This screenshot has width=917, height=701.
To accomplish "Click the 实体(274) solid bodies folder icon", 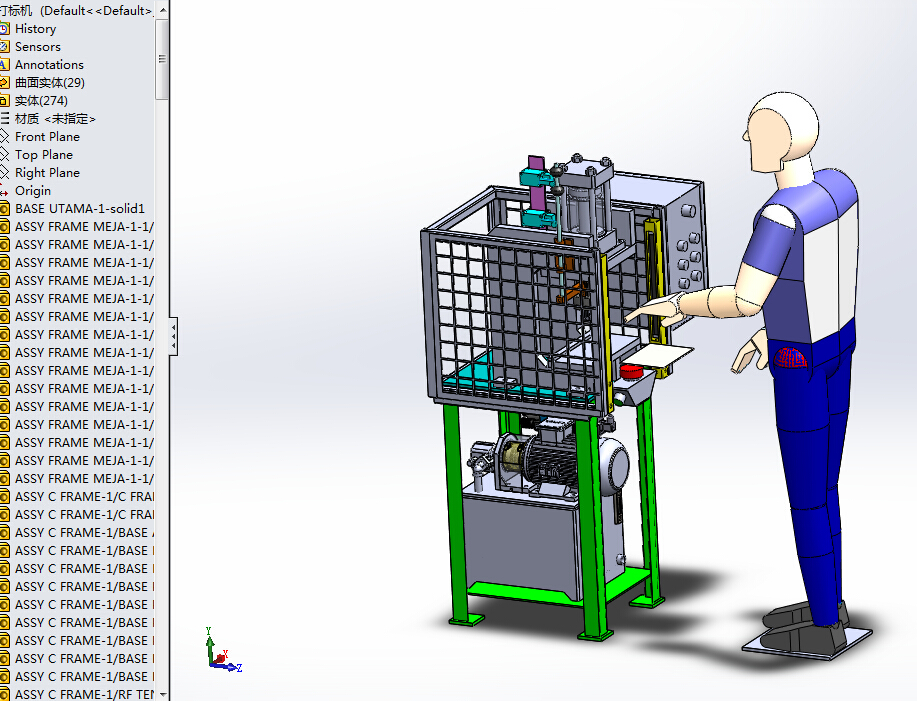I will pos(4,101).
